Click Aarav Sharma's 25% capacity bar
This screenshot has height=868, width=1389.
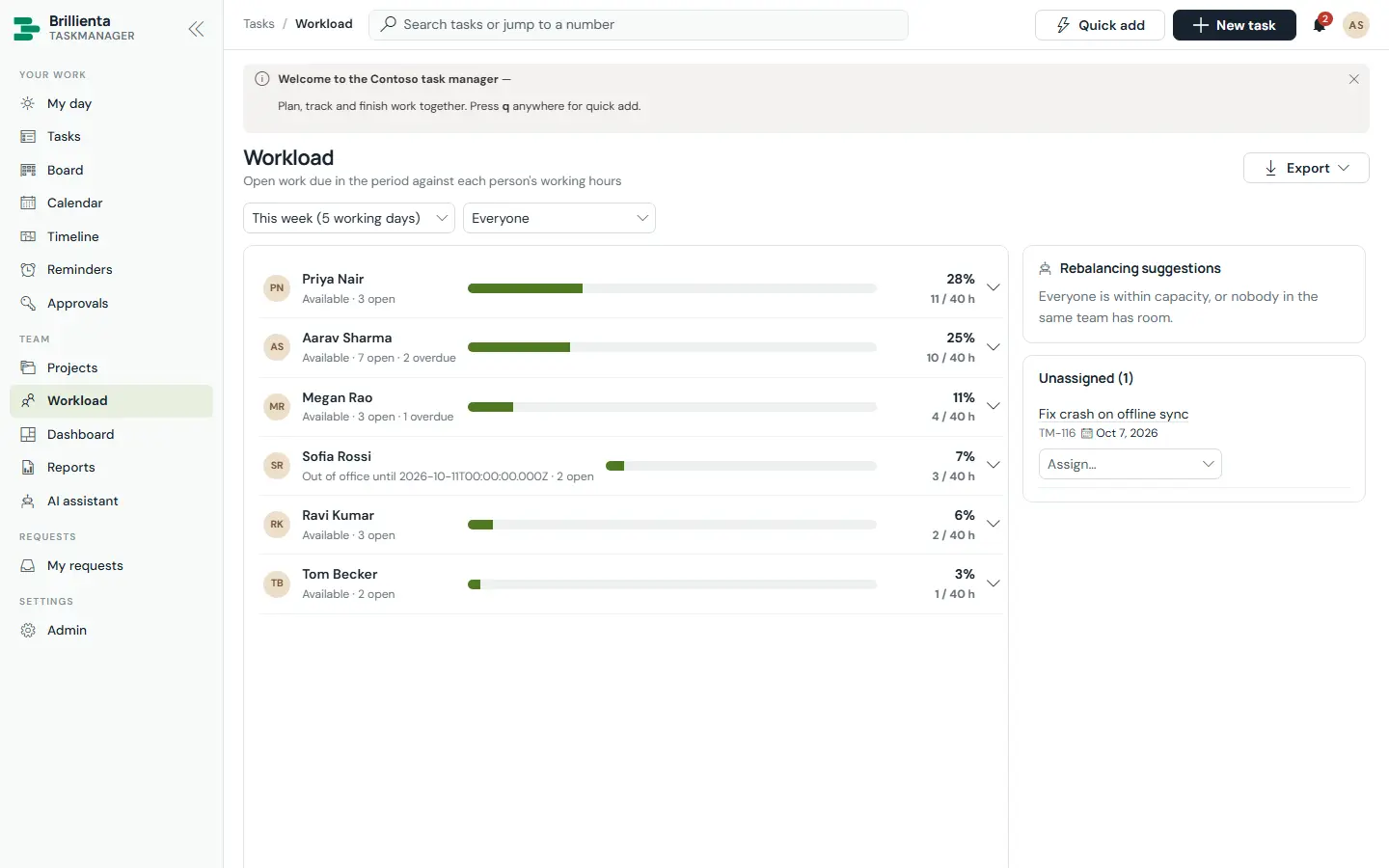pyautogui.click(x=672, y=347)
